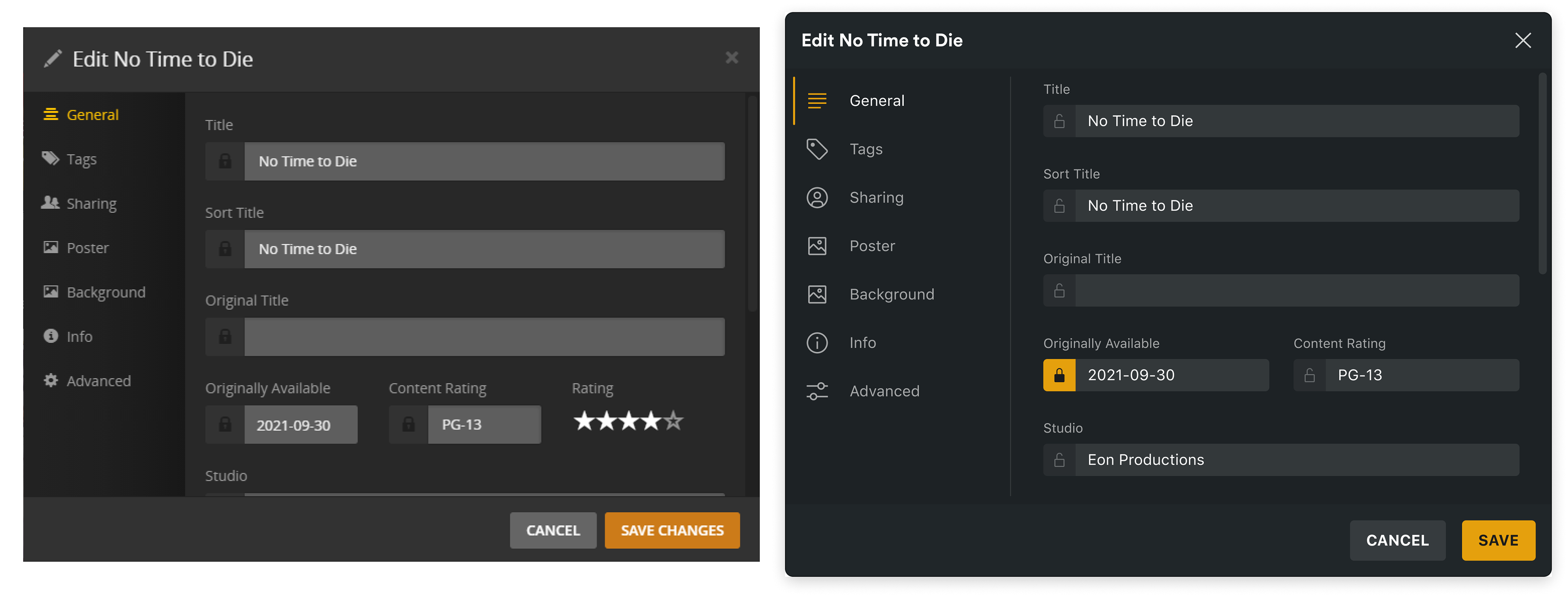Screen dimensions: 1568x597
Task: Toggle the Content Rating lock in the left dialog
Action: click(408, 424)
